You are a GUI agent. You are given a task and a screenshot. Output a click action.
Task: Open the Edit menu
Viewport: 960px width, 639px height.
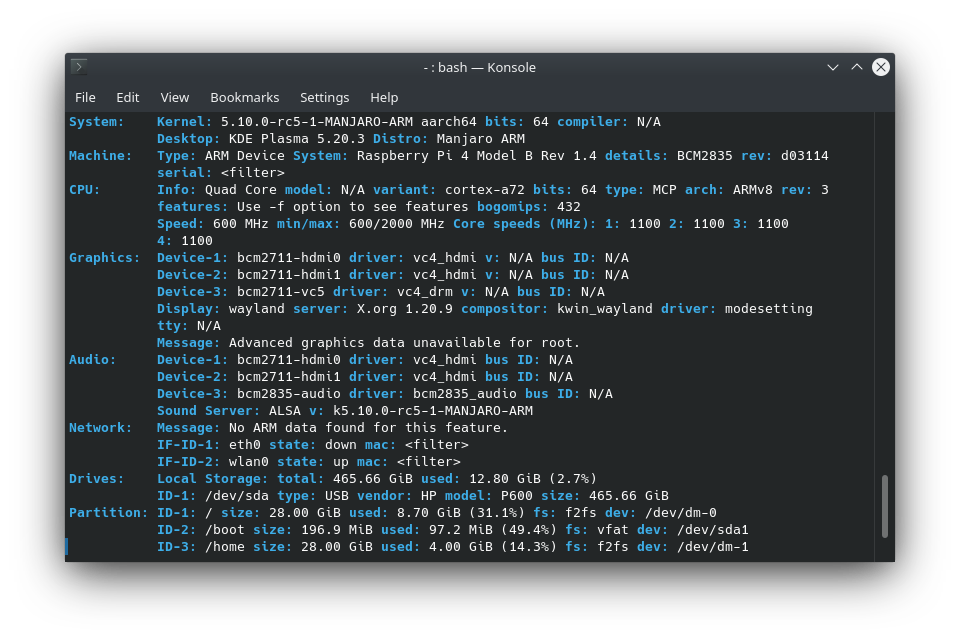click(127, 97)
